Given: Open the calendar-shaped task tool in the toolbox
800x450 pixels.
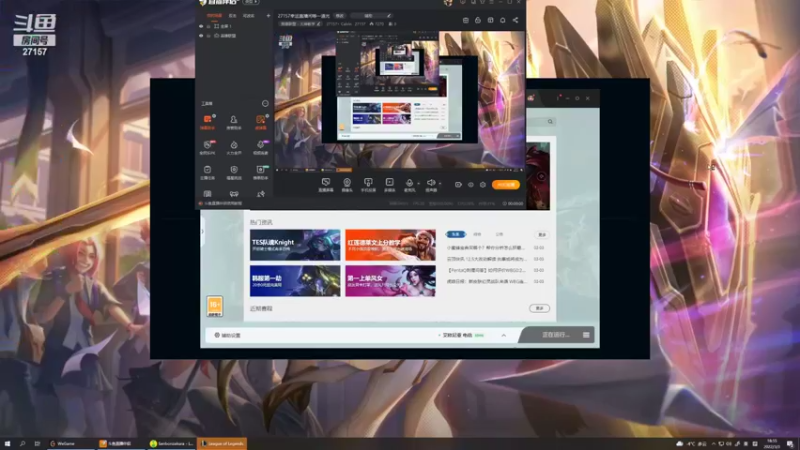Looking at the screenshot, I should click(x=208, y=172).
